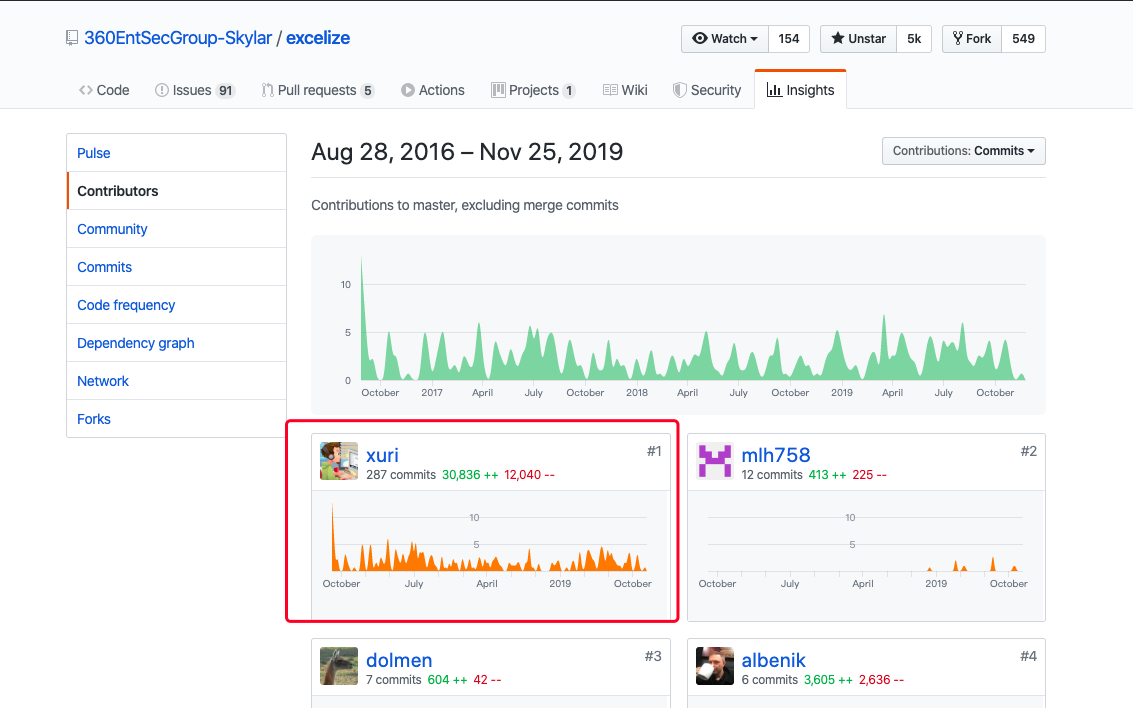Click the excelize repository link
Viewport: 1133px width, 708px height.
click(x=318, y=38)
